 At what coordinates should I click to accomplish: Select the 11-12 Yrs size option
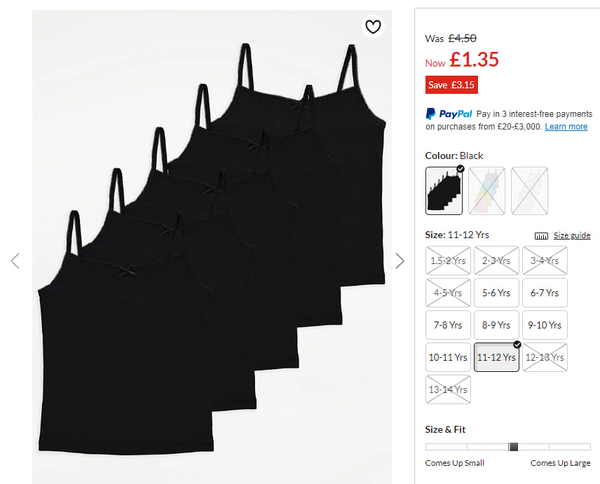[496, 357]
